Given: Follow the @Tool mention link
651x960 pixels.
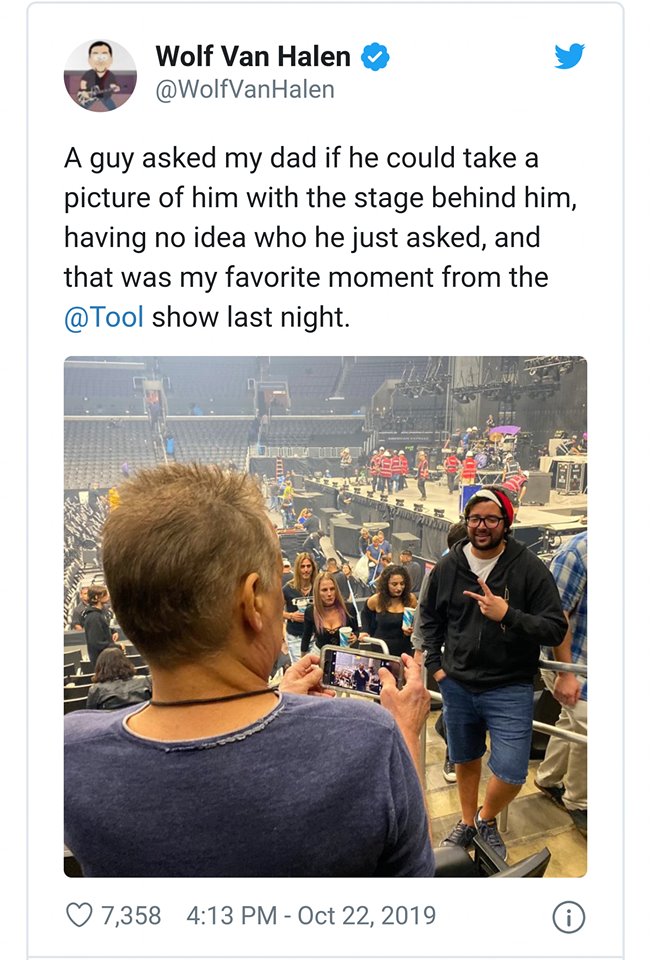Looking at the screenshot, I should point(104,317).
